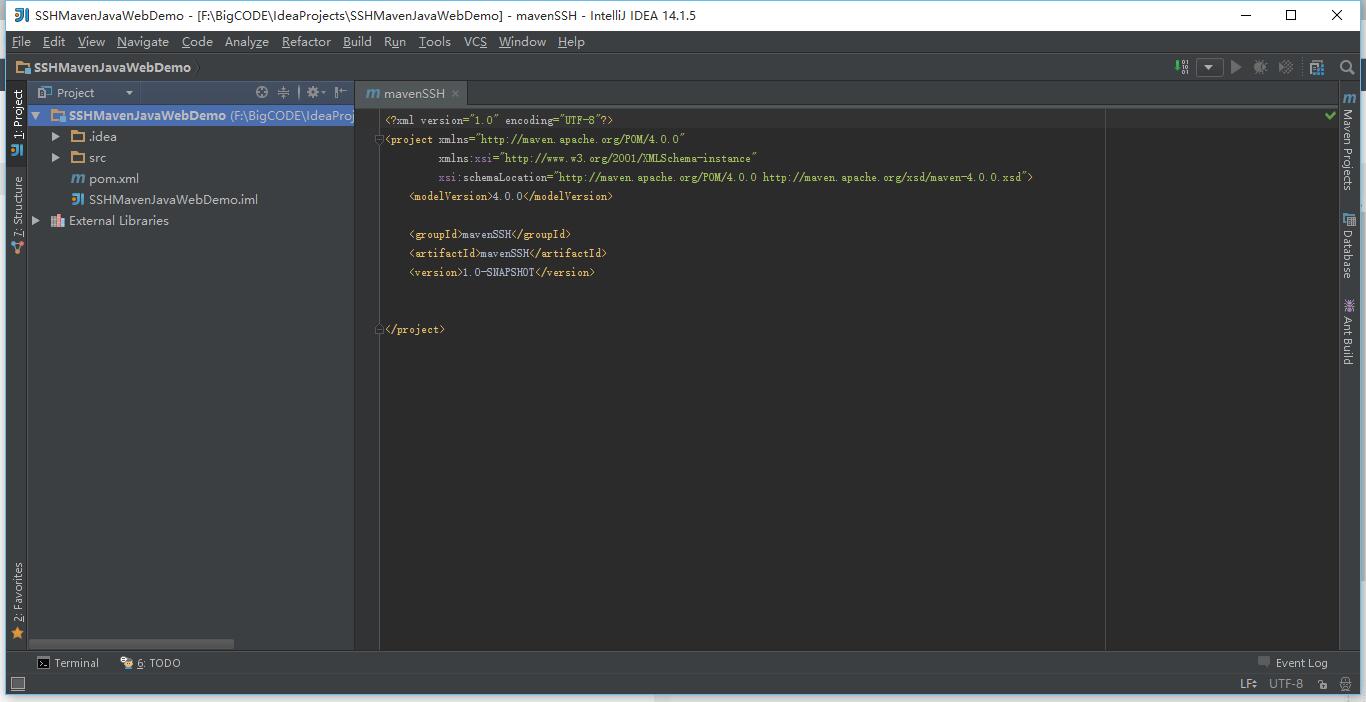The width and height of the screenshot is (1366, 702).
Task: Expand the .idea folder arrow
Action: pyautogui.click(x=56, y=136)
